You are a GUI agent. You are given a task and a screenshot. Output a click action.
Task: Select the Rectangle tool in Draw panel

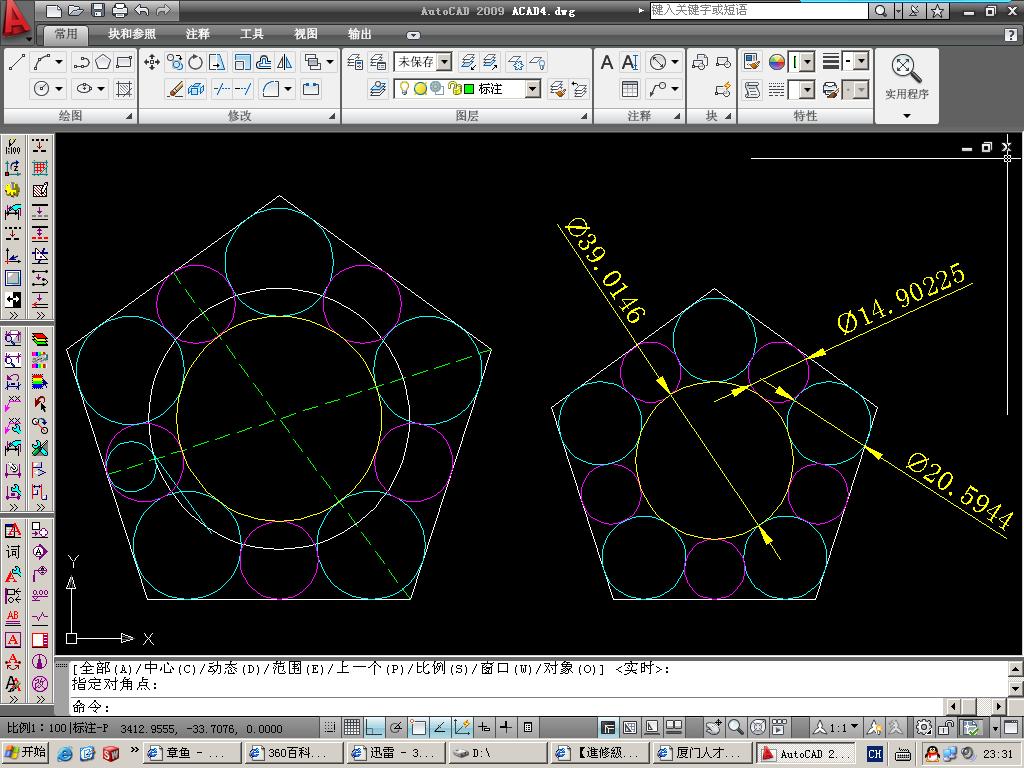pyautogui.click(x=124, y=63)
